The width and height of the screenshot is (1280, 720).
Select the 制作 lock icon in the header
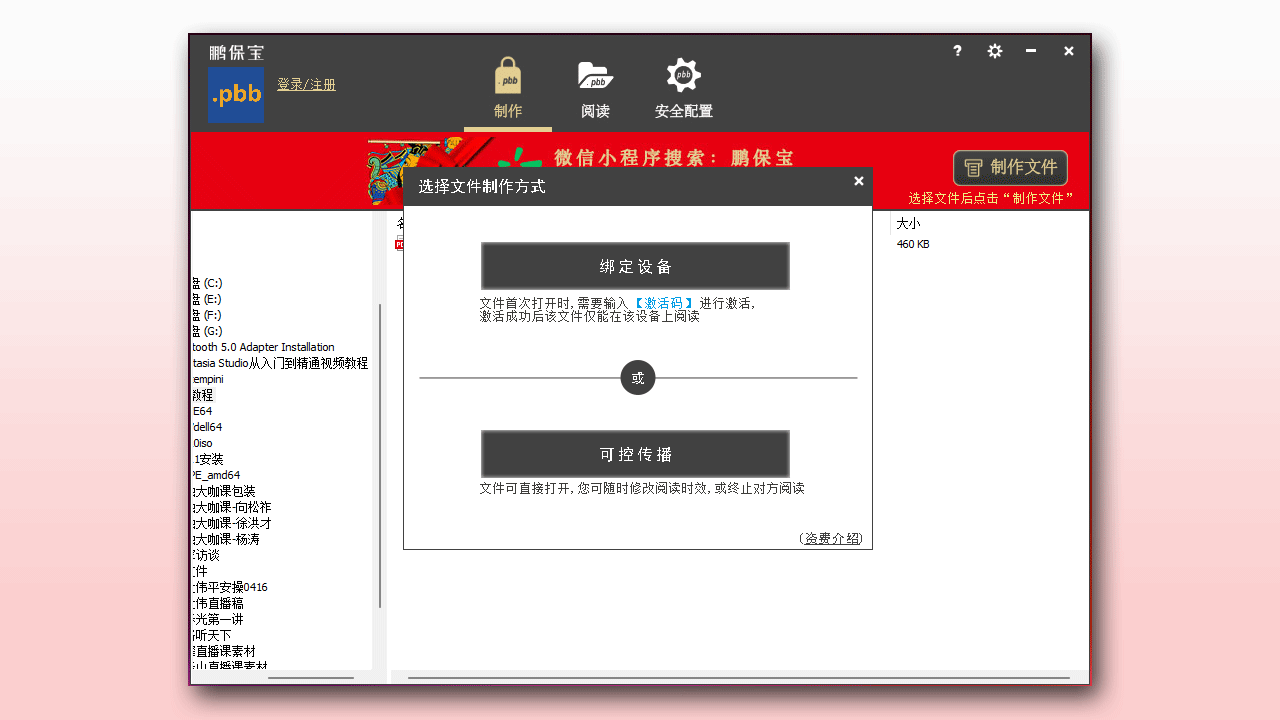pos(507,74)
